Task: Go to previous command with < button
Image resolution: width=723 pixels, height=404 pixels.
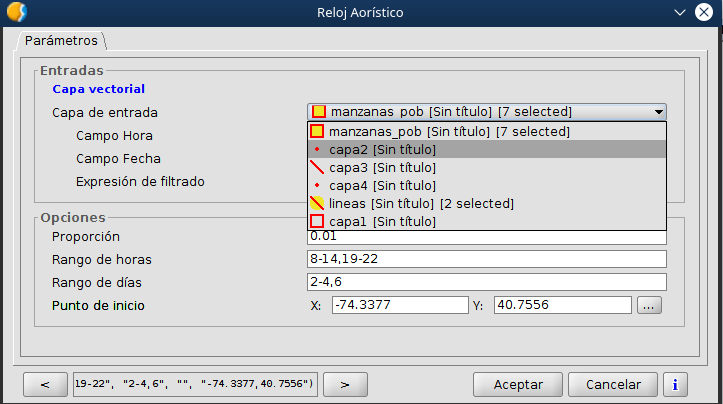Action: (45, 384)
